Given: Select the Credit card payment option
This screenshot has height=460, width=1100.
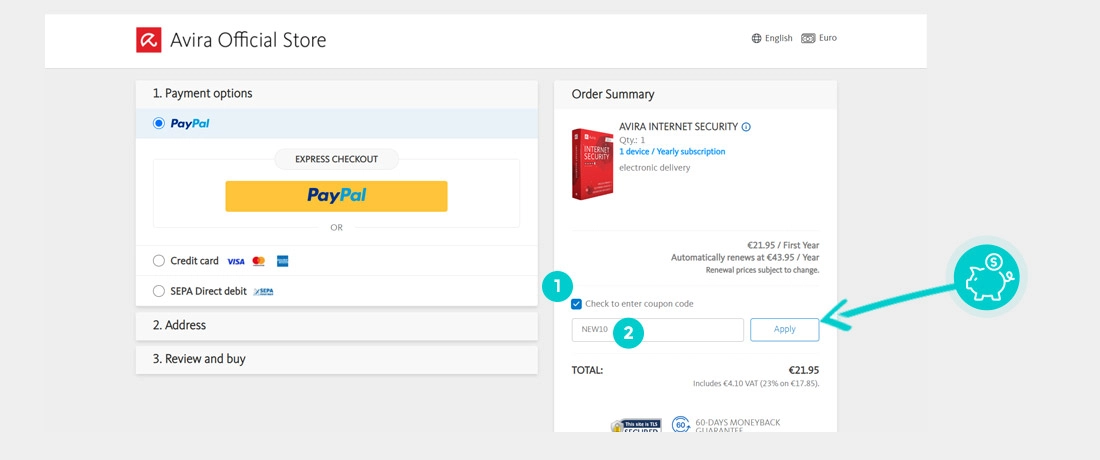Looking at the screenshot, I should pos(159,261).
